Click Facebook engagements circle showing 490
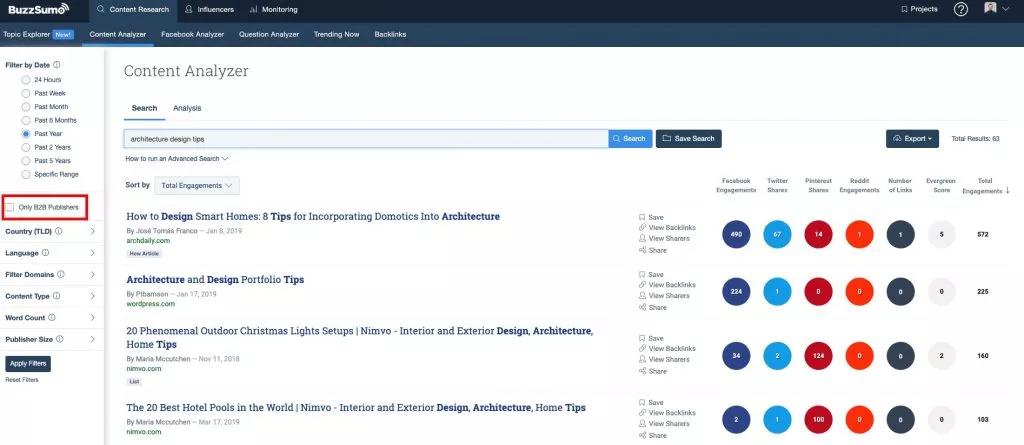 tap(737, 234)
